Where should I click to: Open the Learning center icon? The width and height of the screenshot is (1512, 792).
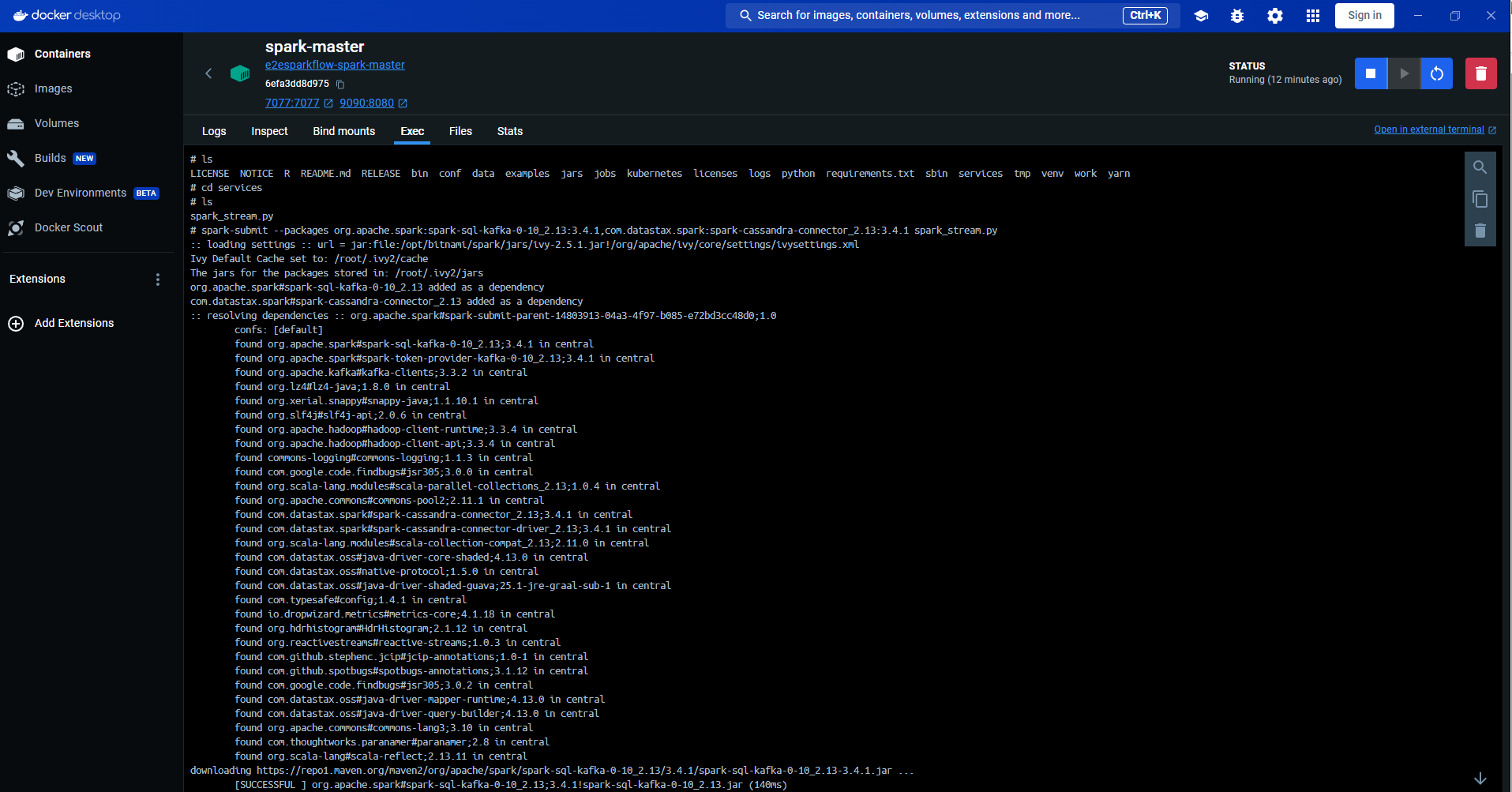coord(1201,15)
